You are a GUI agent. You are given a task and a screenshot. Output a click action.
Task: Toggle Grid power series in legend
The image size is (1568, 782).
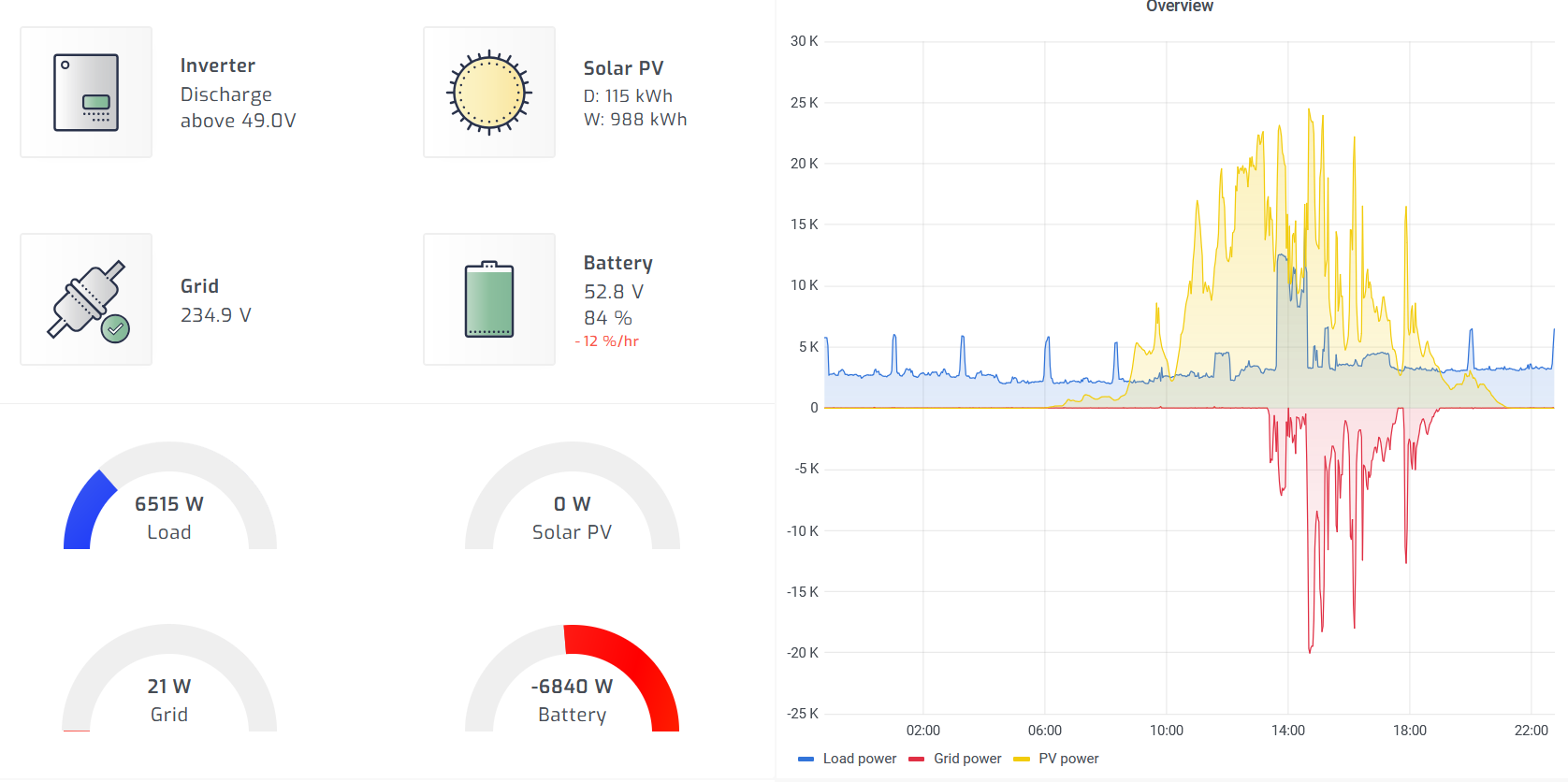[x=966, y=759]
